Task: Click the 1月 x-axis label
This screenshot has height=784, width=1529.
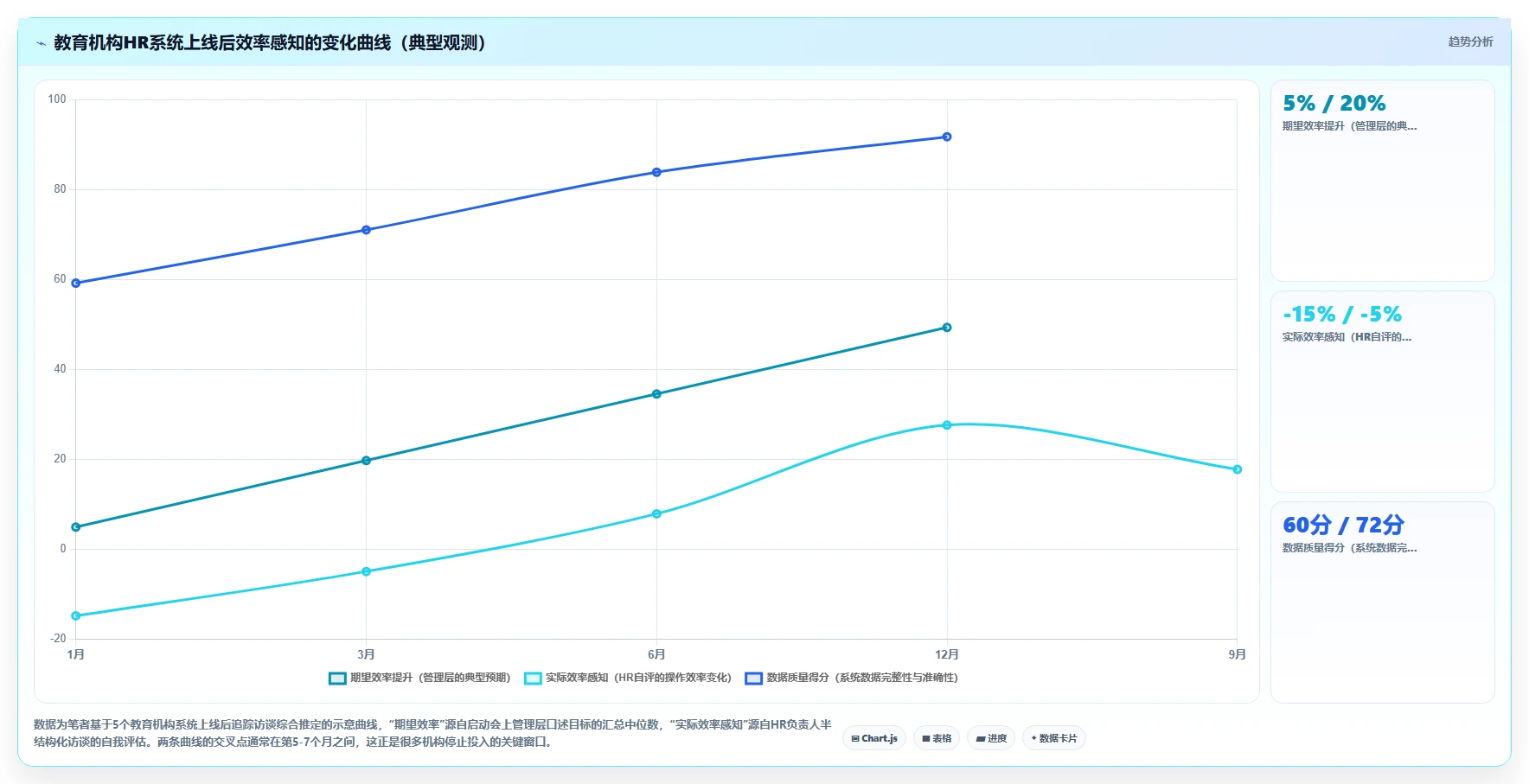Action: tap(76, 654)
